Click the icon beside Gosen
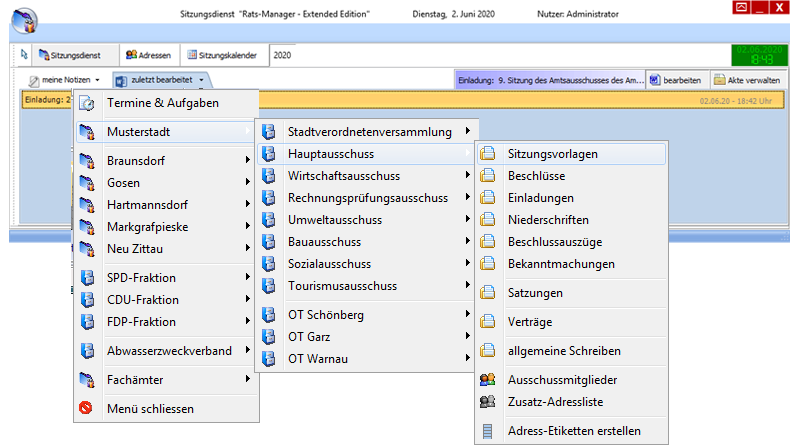Screen dimensions: 796x445 pos(87,183)
